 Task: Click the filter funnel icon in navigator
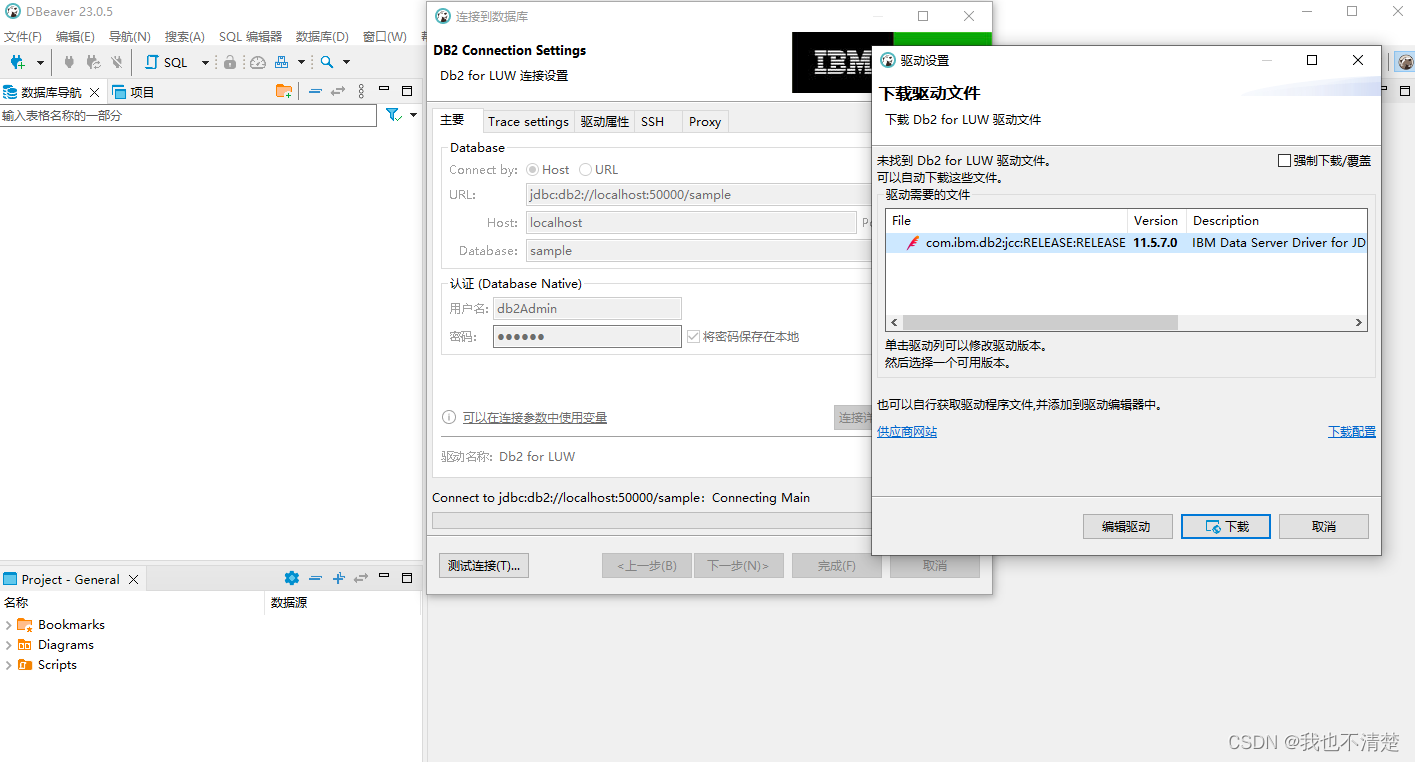click(x=394, y=115)
